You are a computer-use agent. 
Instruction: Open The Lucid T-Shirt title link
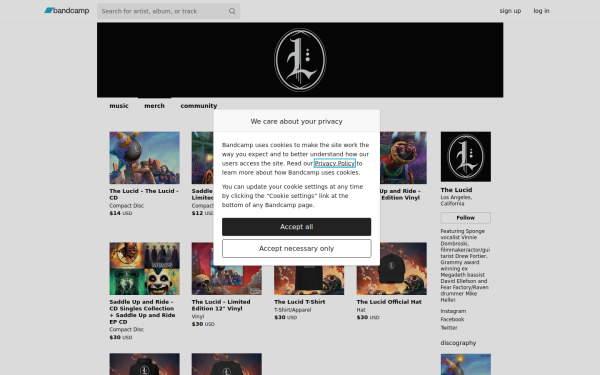300,302
